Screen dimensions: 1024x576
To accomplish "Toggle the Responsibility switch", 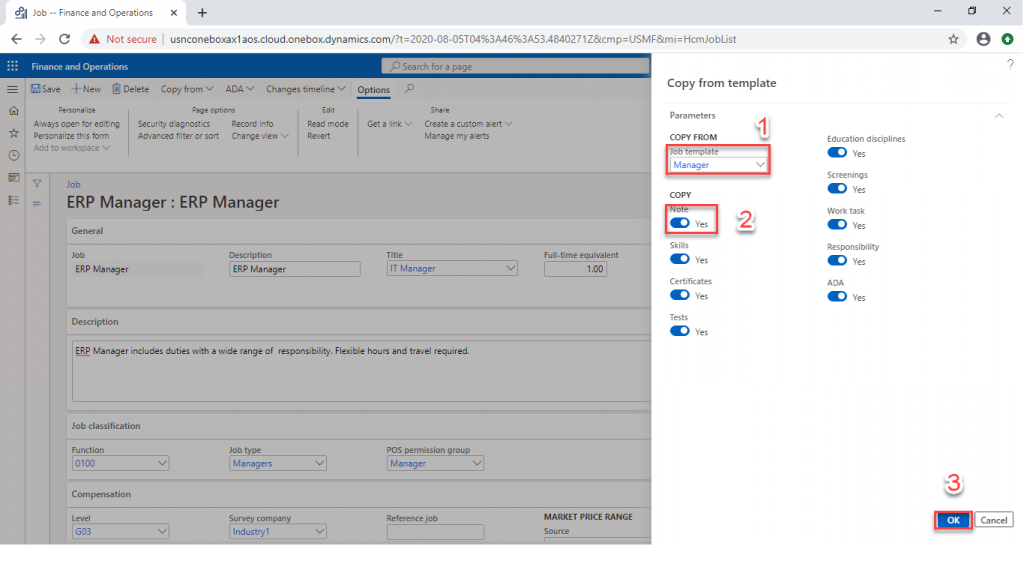I will (837, 261).
